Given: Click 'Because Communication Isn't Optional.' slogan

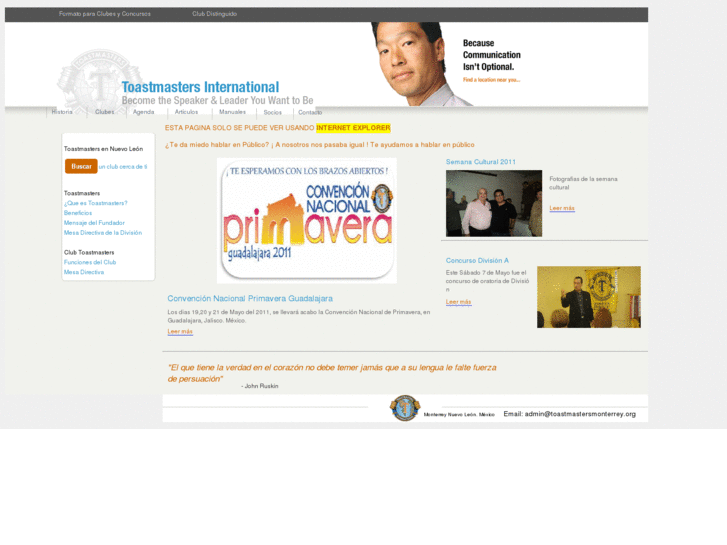Looking at the screenshot, I should click(491, 55).
